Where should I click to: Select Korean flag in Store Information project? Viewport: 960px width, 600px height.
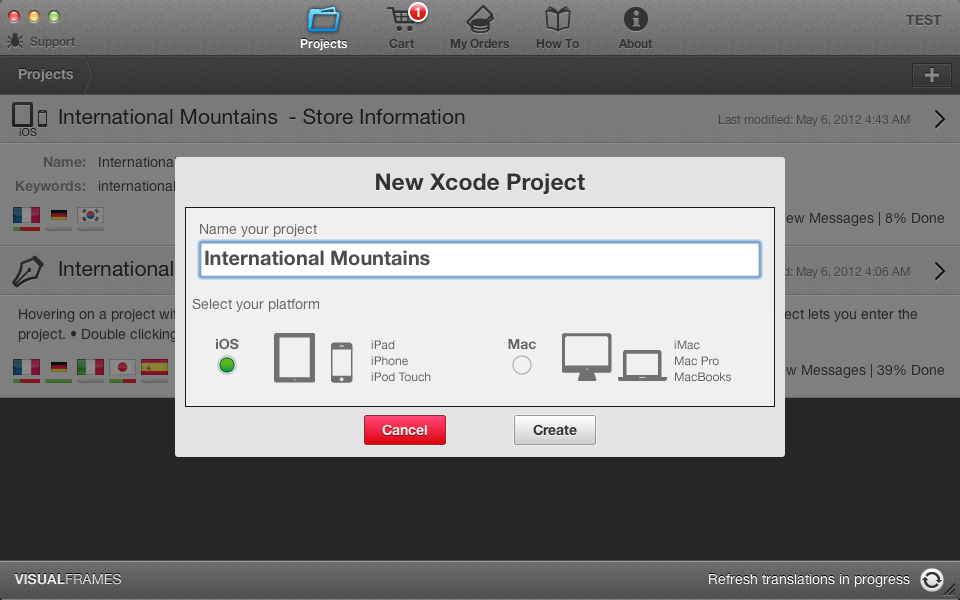91,216
